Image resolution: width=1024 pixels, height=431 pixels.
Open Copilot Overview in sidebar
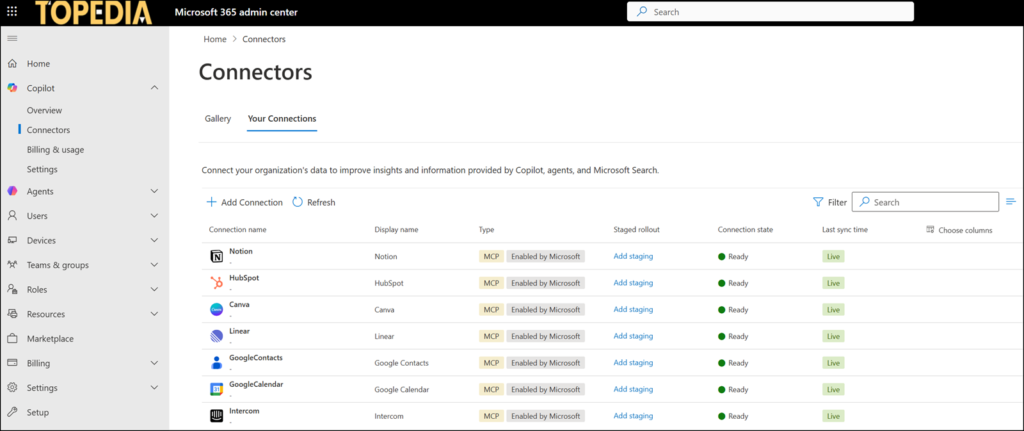pyautogui.click(x=44, y=110)
